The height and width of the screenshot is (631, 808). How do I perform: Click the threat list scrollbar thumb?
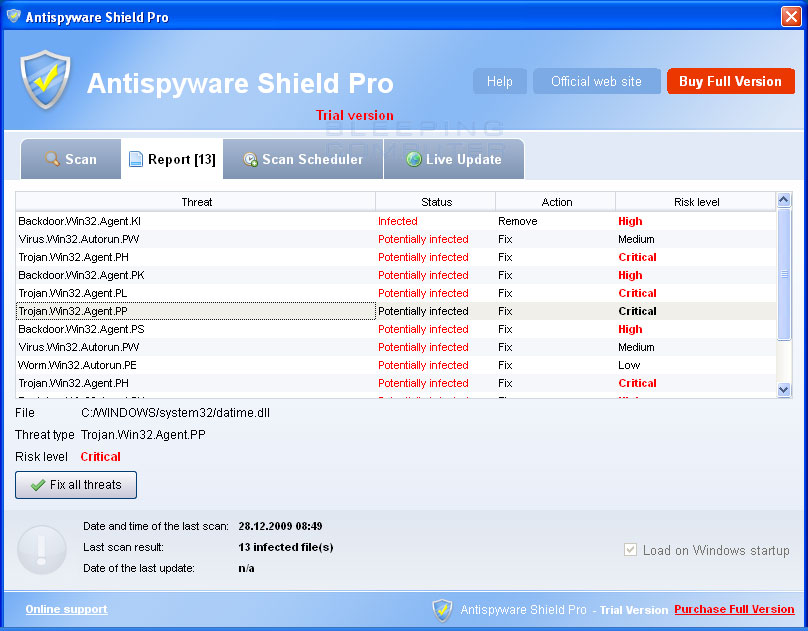(784, 274)
